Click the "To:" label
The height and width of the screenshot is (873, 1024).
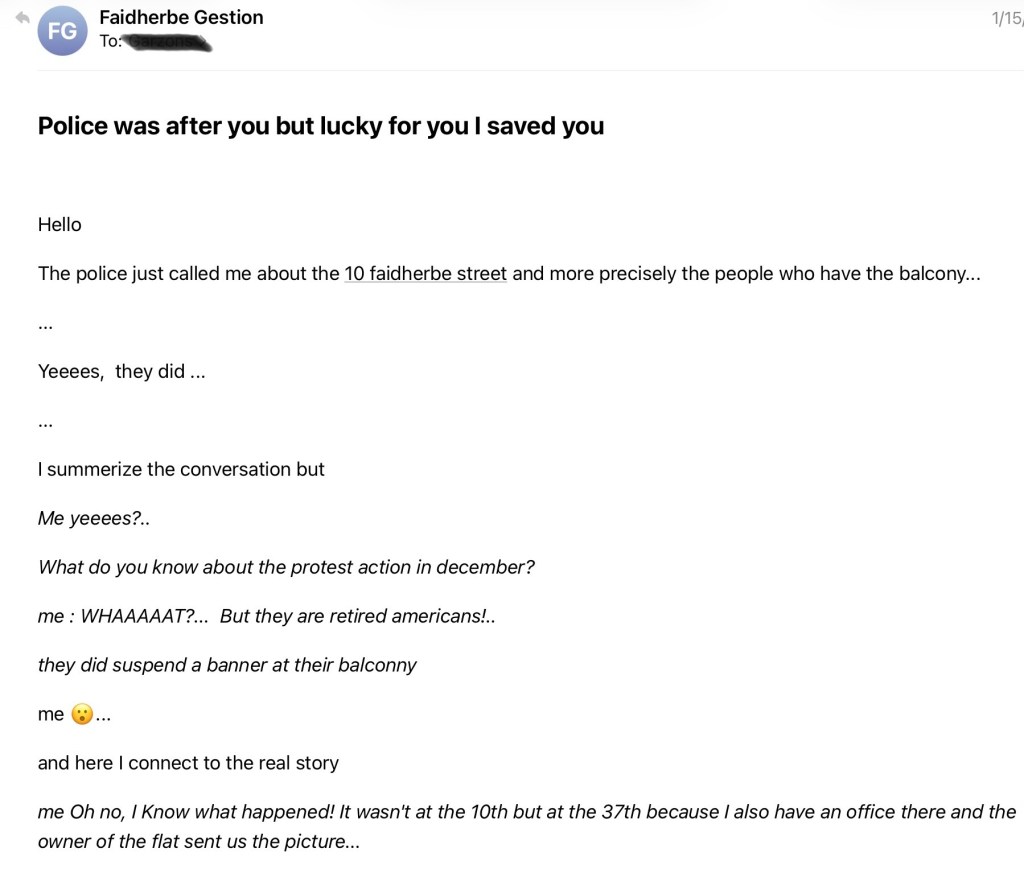[x=110, y=42]
